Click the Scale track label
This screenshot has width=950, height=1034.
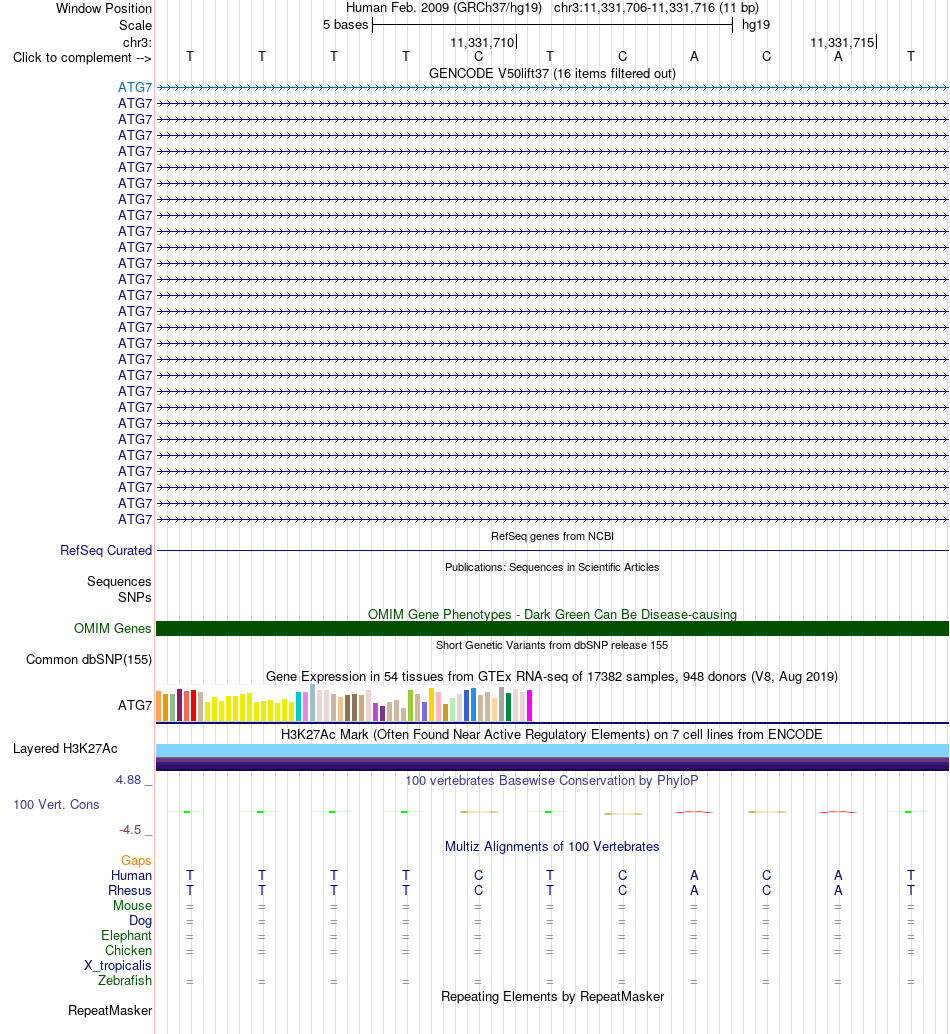(135, 25)
